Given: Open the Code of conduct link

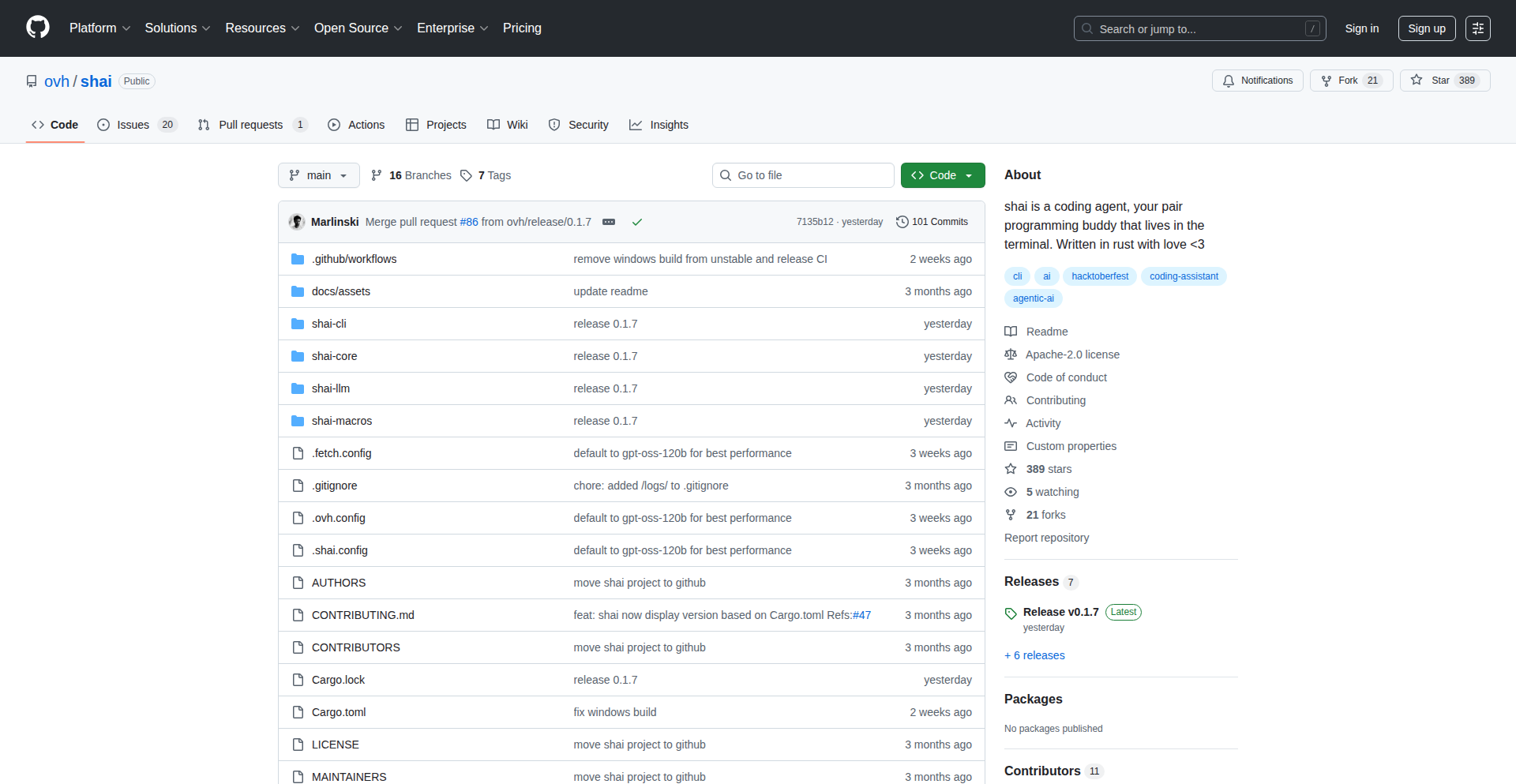Looking at the screenshot, I should [1056, 377].
